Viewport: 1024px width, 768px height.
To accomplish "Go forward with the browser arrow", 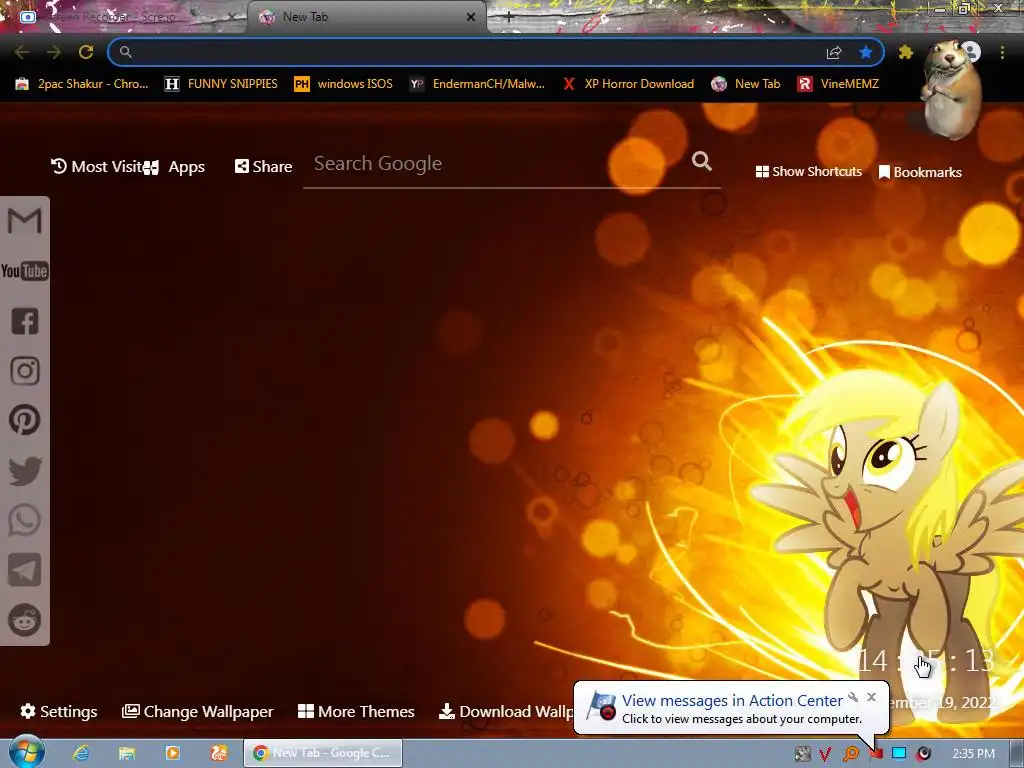I will (54, 52).
